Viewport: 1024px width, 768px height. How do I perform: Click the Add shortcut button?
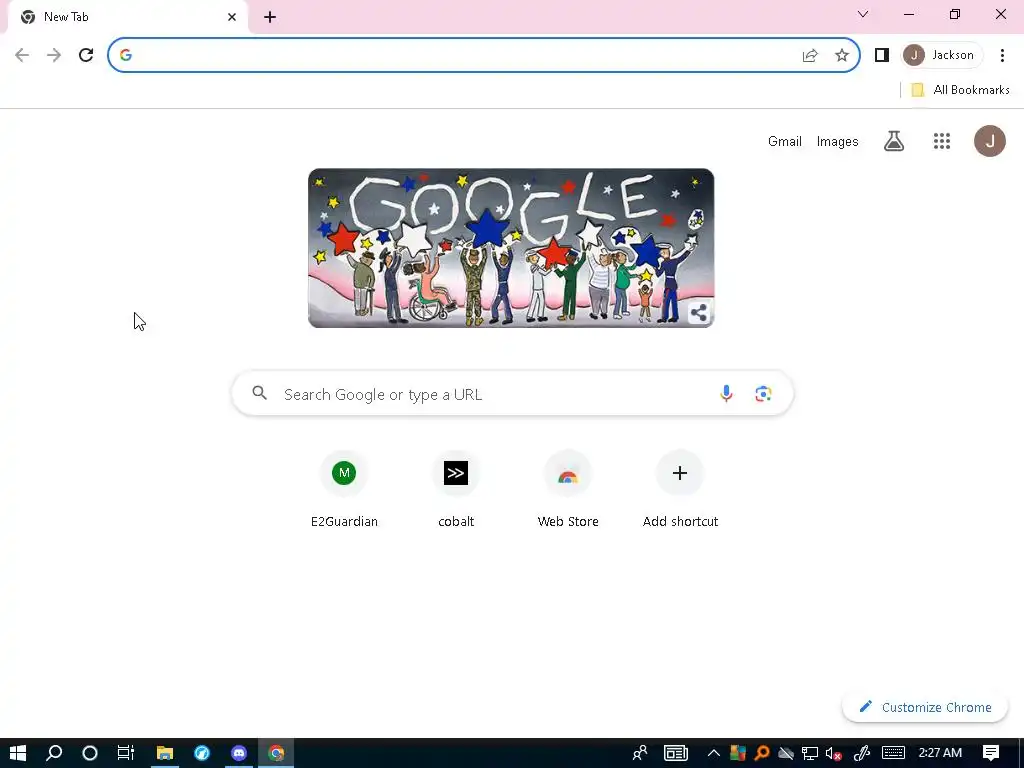(680, 488)
